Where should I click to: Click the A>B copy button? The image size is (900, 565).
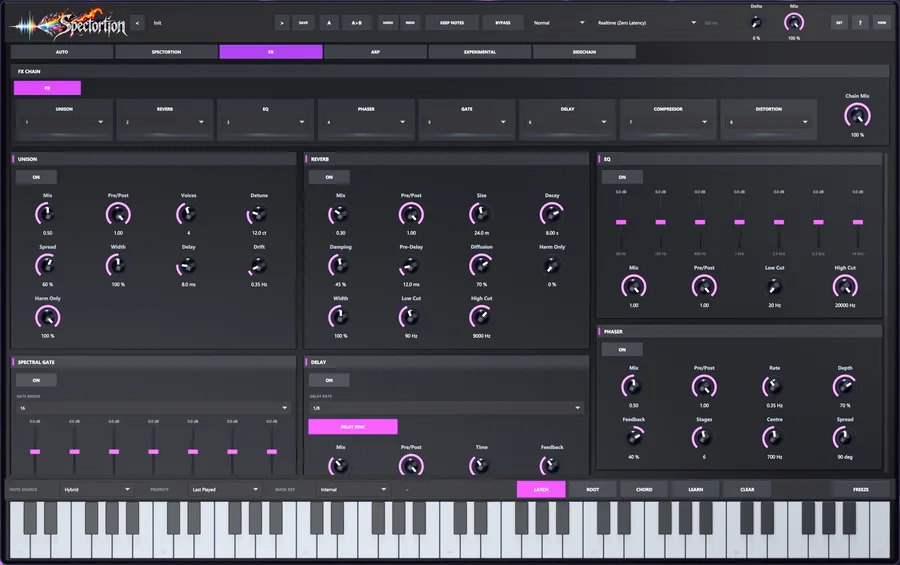(x=356, y=23)
